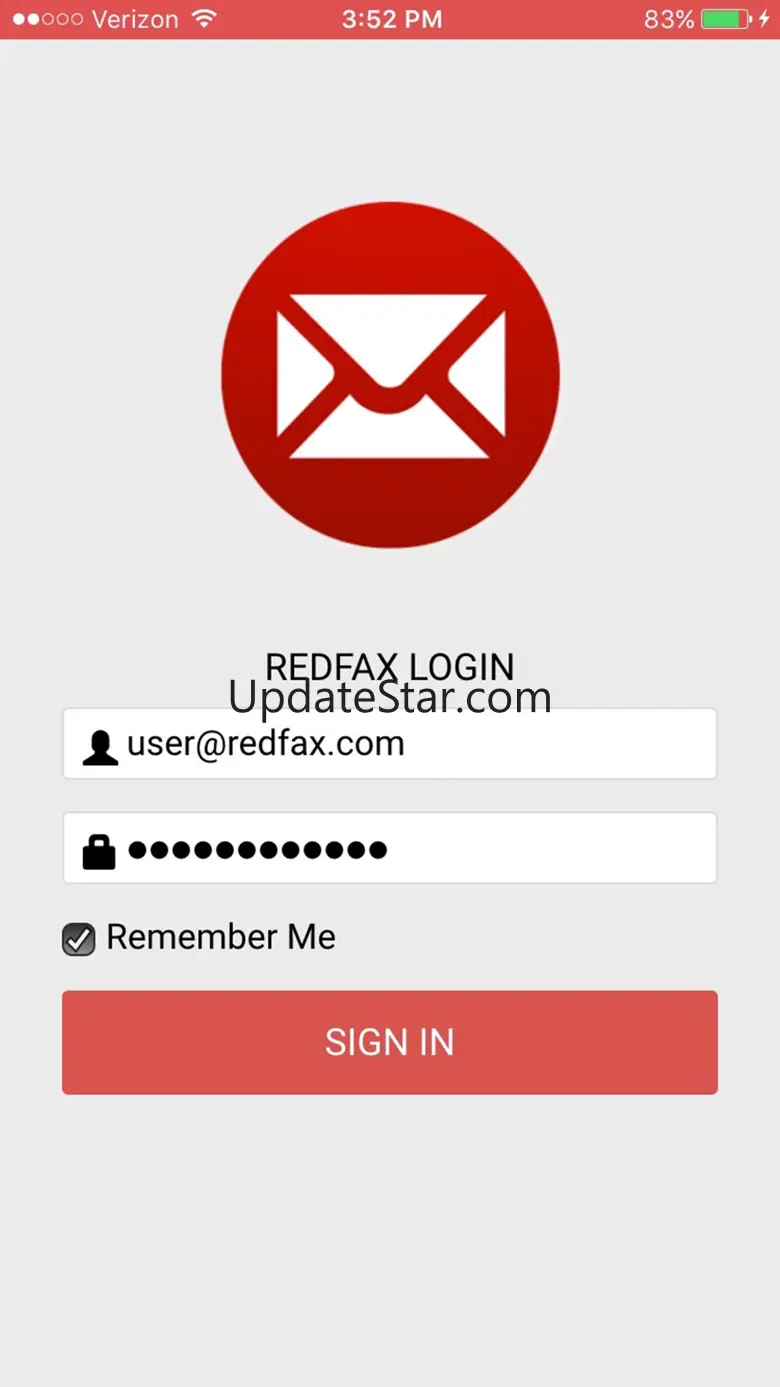
Task: Tap the Verizon carrier label
Action: (135, 19)
